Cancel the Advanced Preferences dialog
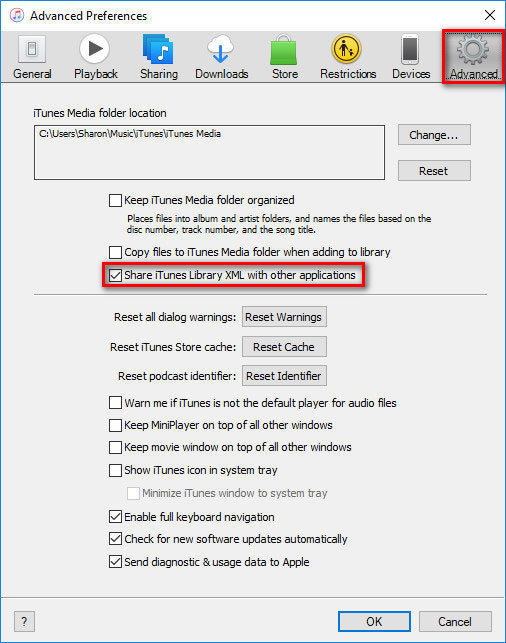506x643 pixels. click(x=455, y=622)
